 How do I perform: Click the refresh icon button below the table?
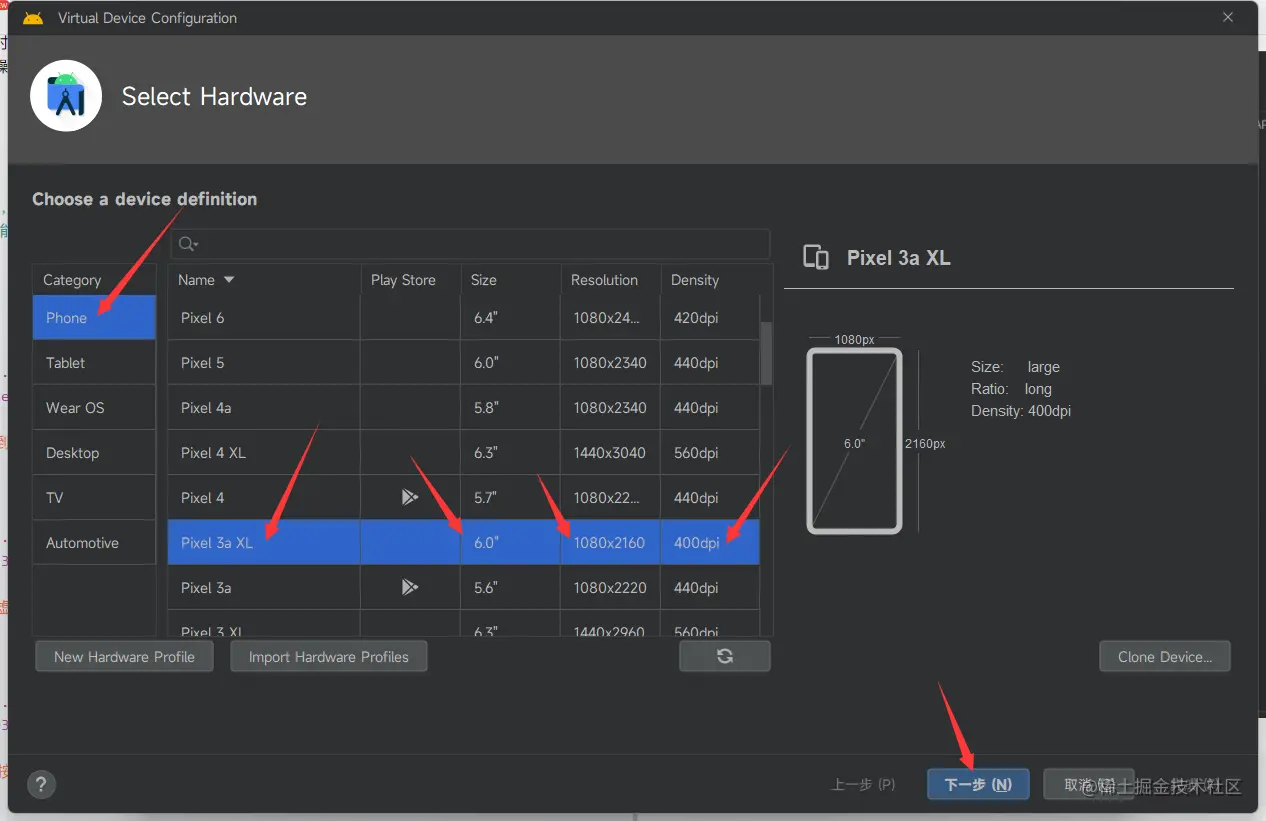pyautogui.click(x=725, y=656)
